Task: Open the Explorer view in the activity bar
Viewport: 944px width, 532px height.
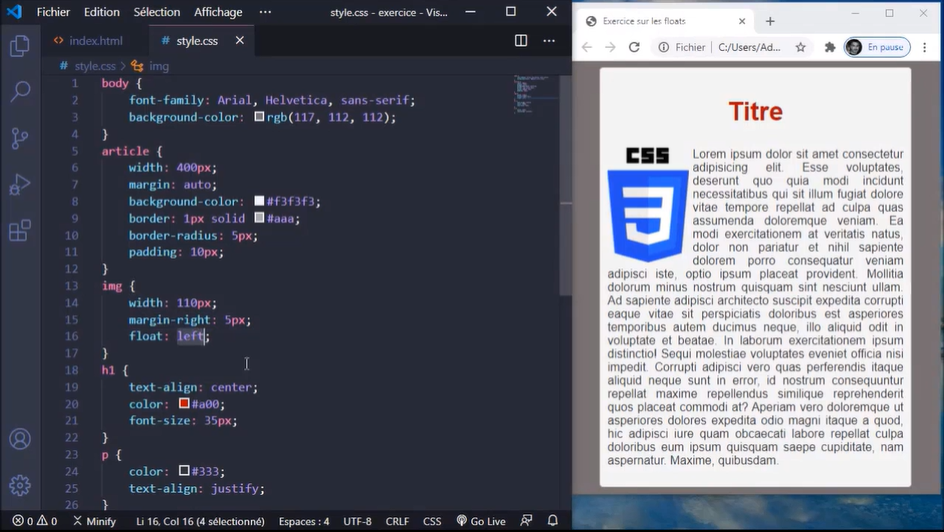Action: coord(20,46)
